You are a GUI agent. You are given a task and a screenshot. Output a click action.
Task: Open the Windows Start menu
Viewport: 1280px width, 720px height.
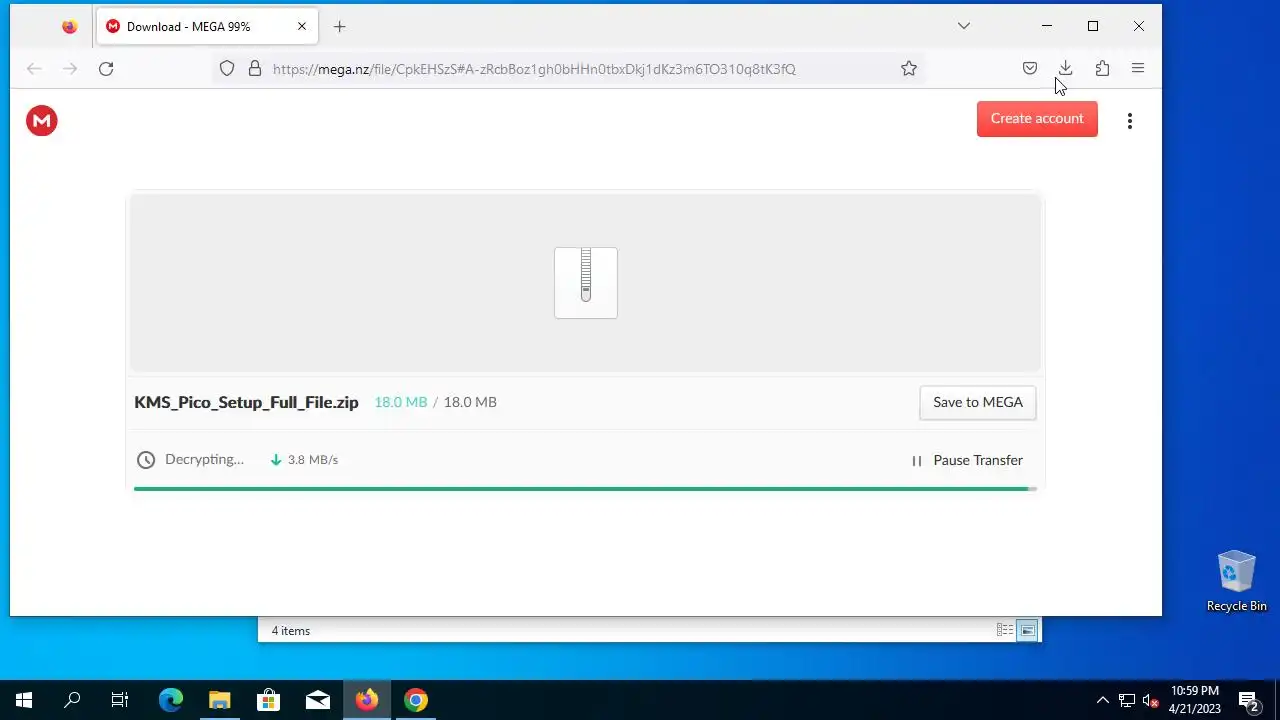click(x=24, y=700)
